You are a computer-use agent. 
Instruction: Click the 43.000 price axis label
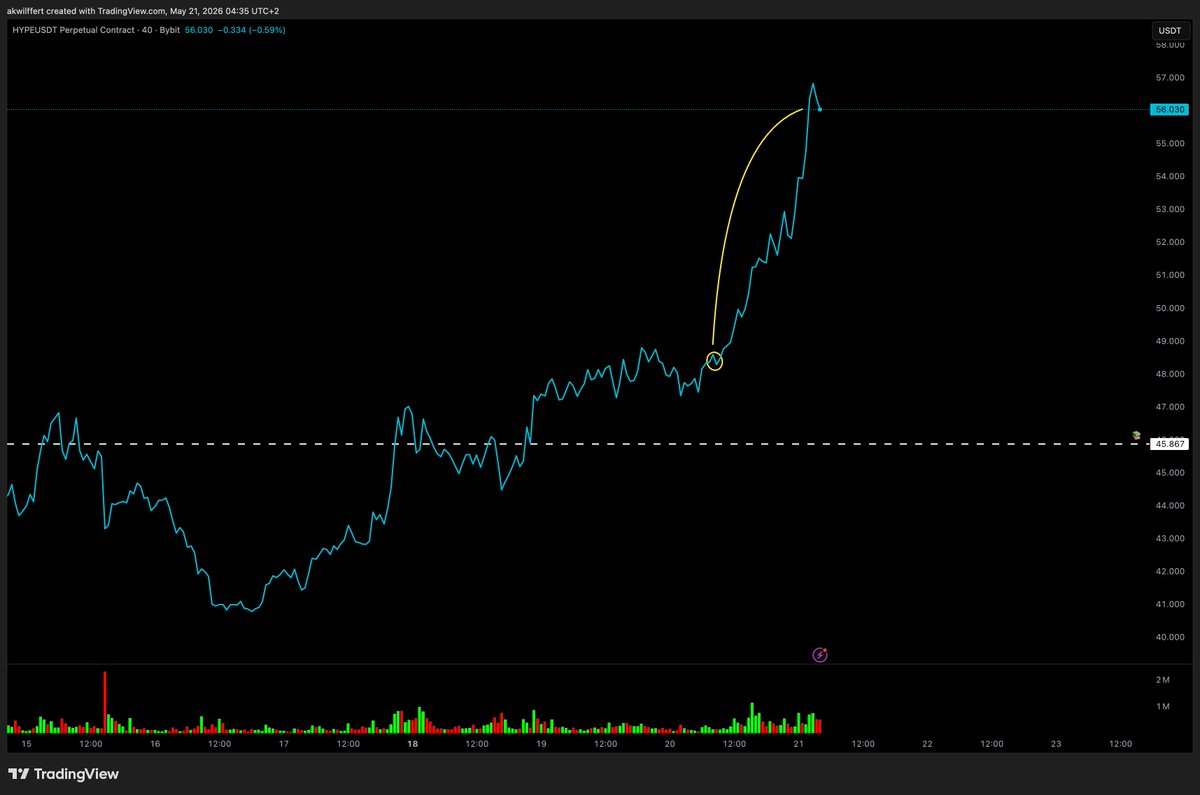pos(1169,539)
